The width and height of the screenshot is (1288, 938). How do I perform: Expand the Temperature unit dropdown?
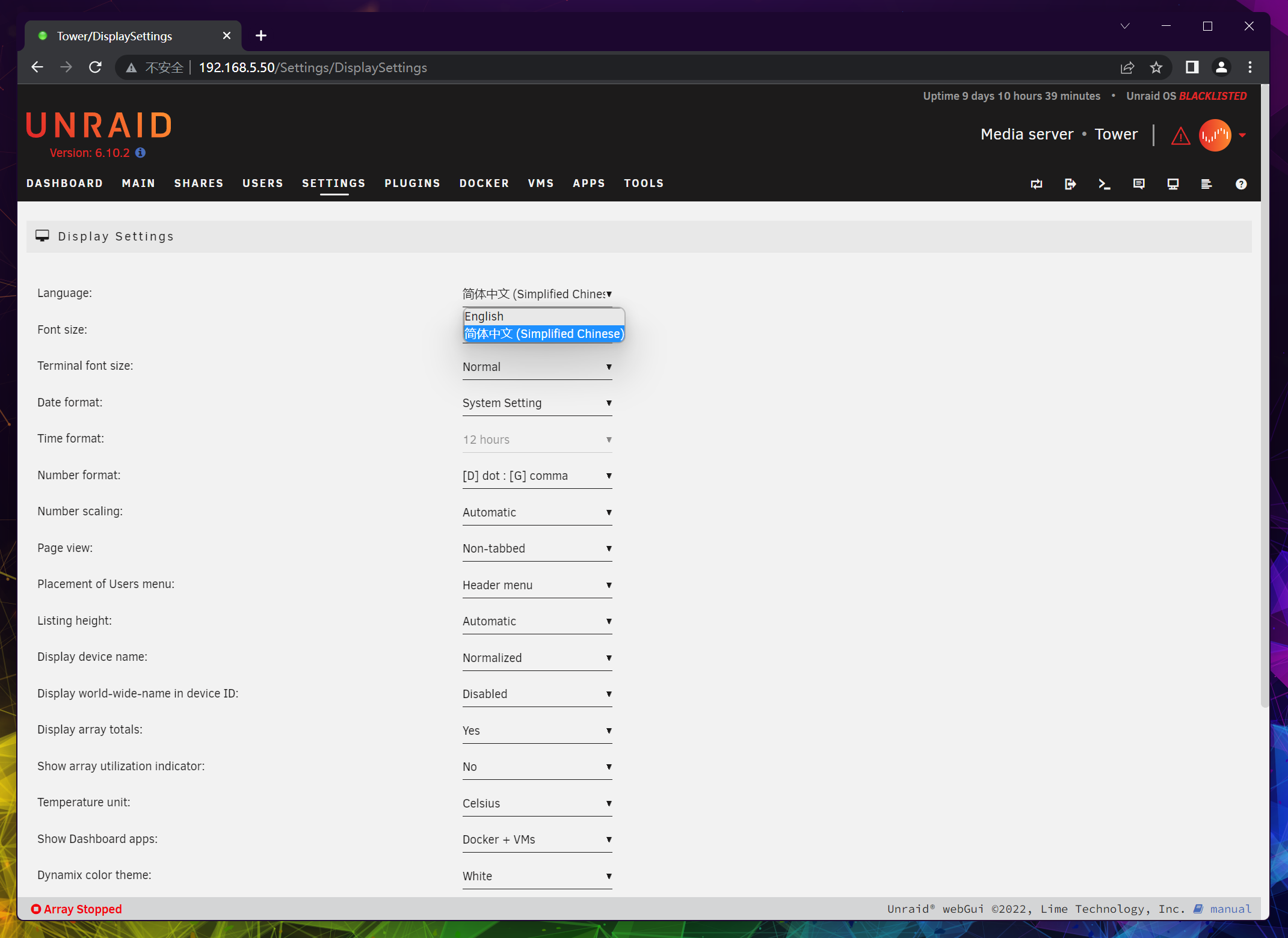pyautogui.click(x=537, y=804)
